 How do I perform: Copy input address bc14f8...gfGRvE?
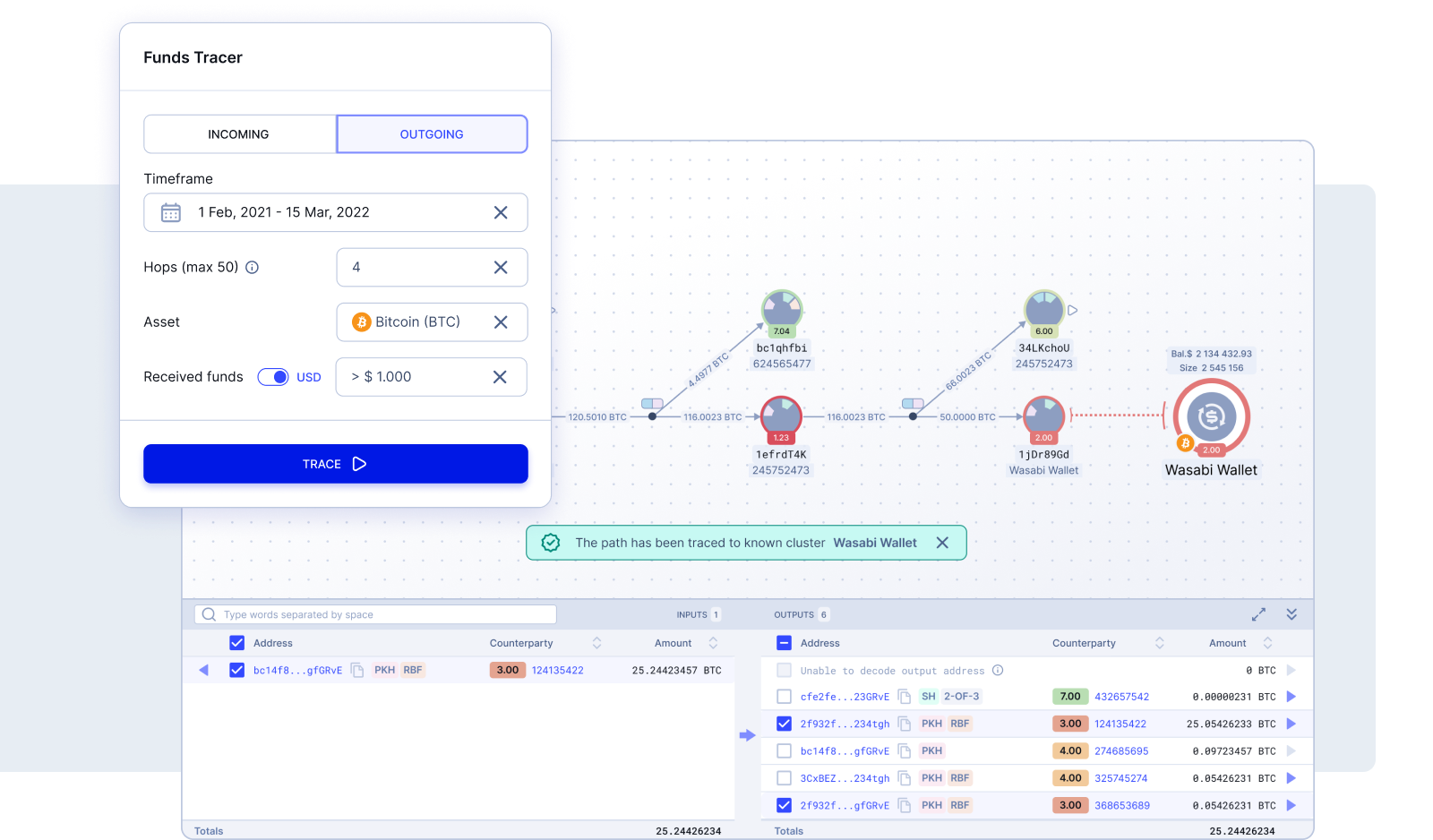coord(357,670)
